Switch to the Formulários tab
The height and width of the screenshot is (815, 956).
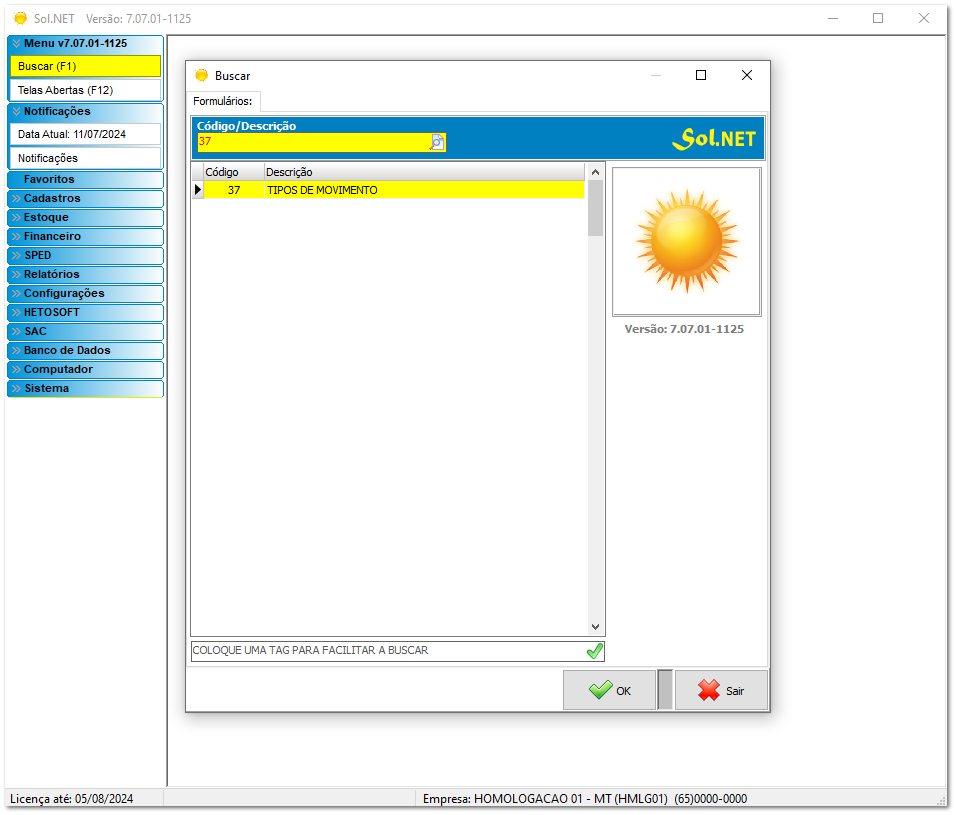click(x=223, y=101)
